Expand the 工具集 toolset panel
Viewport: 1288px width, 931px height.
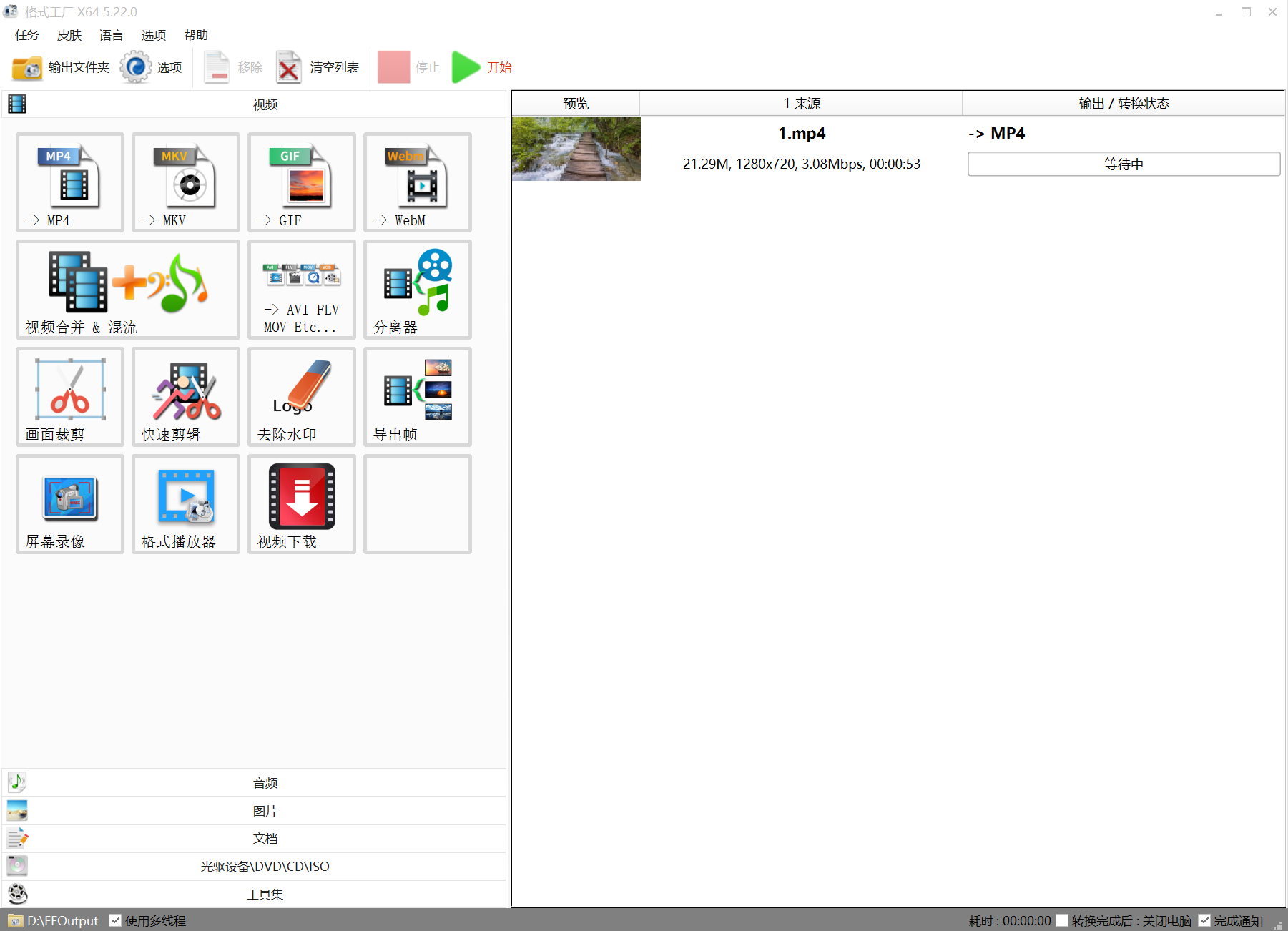(x=254, y=894)
